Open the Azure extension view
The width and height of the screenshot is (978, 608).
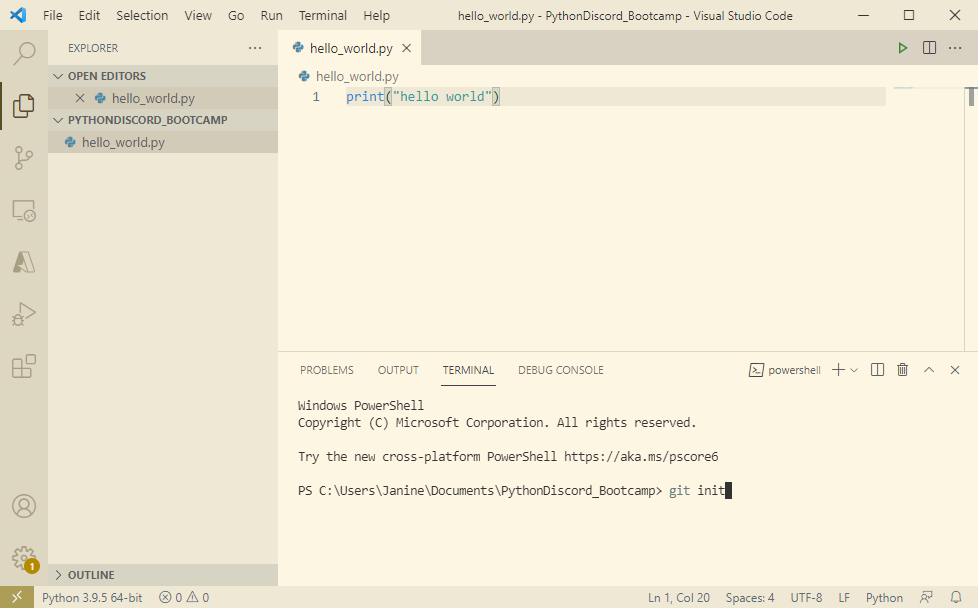pos(24,263)
